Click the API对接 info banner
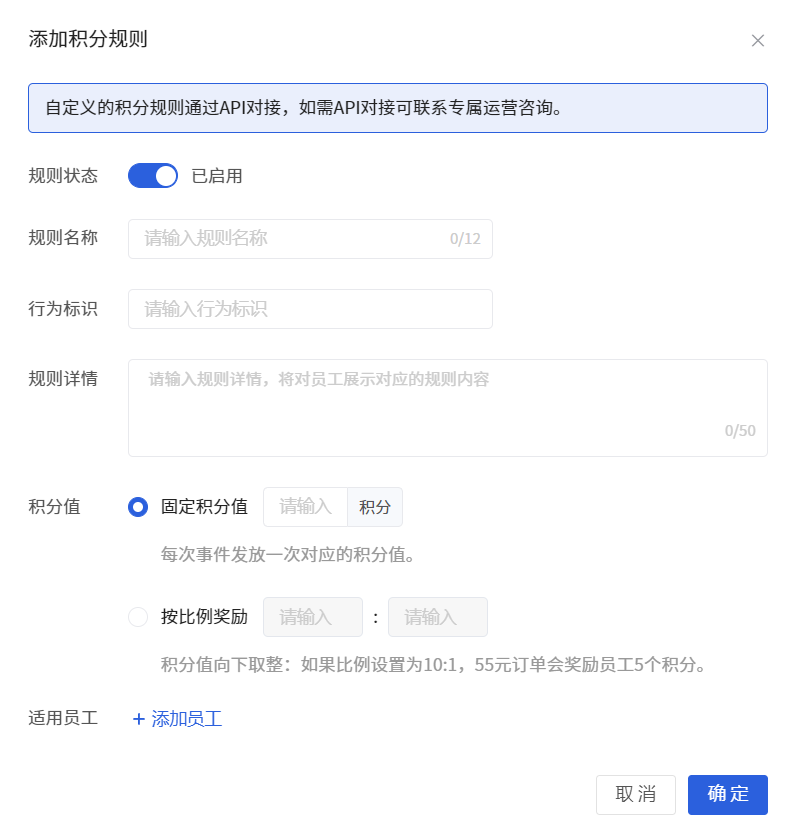796x825 pixels. tap(398, 108)
